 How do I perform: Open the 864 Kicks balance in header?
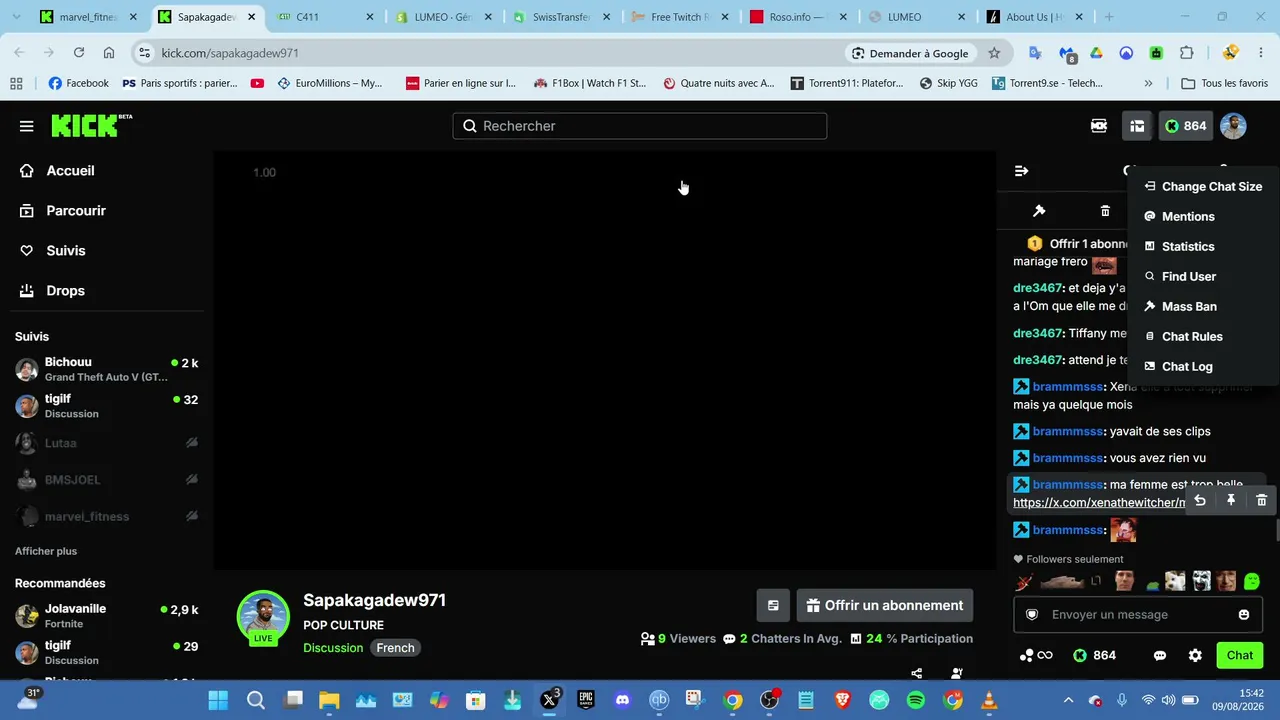[1185, 126]
